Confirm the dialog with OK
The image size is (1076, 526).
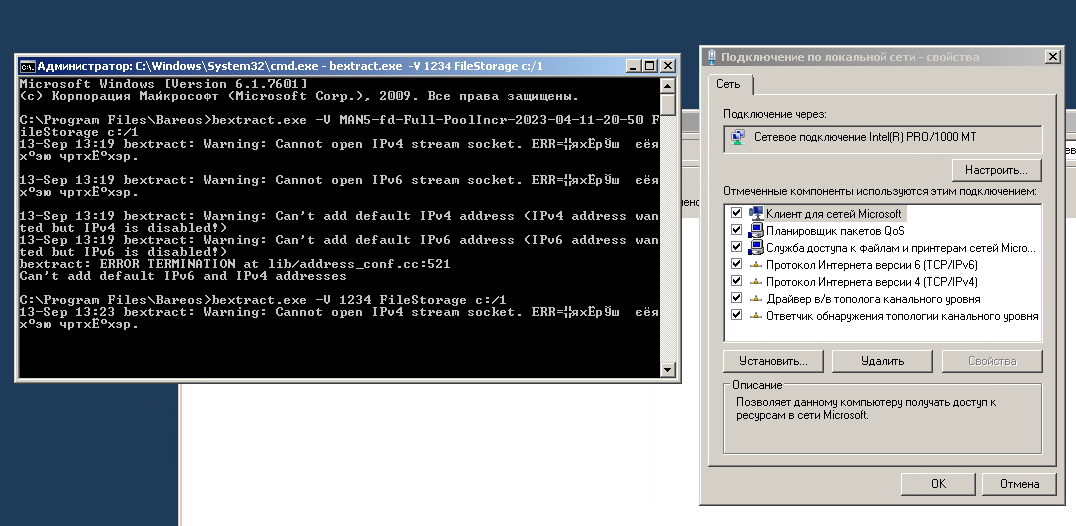[937, 484]
